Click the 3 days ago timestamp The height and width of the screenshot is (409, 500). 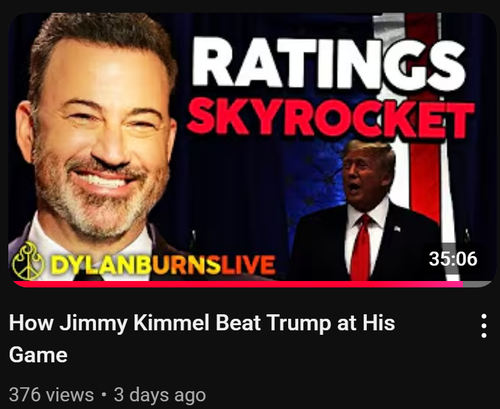tap(160, 395)
